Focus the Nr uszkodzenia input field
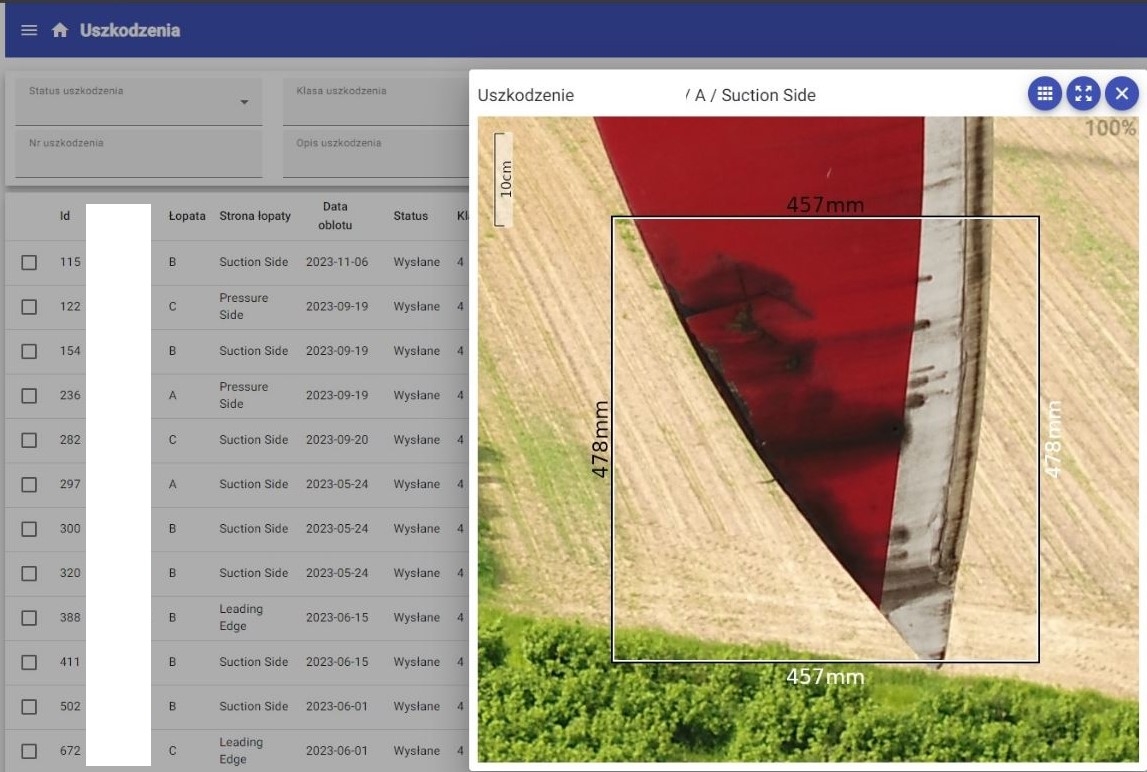This screenshot has width=1147, height=772. 138,154
